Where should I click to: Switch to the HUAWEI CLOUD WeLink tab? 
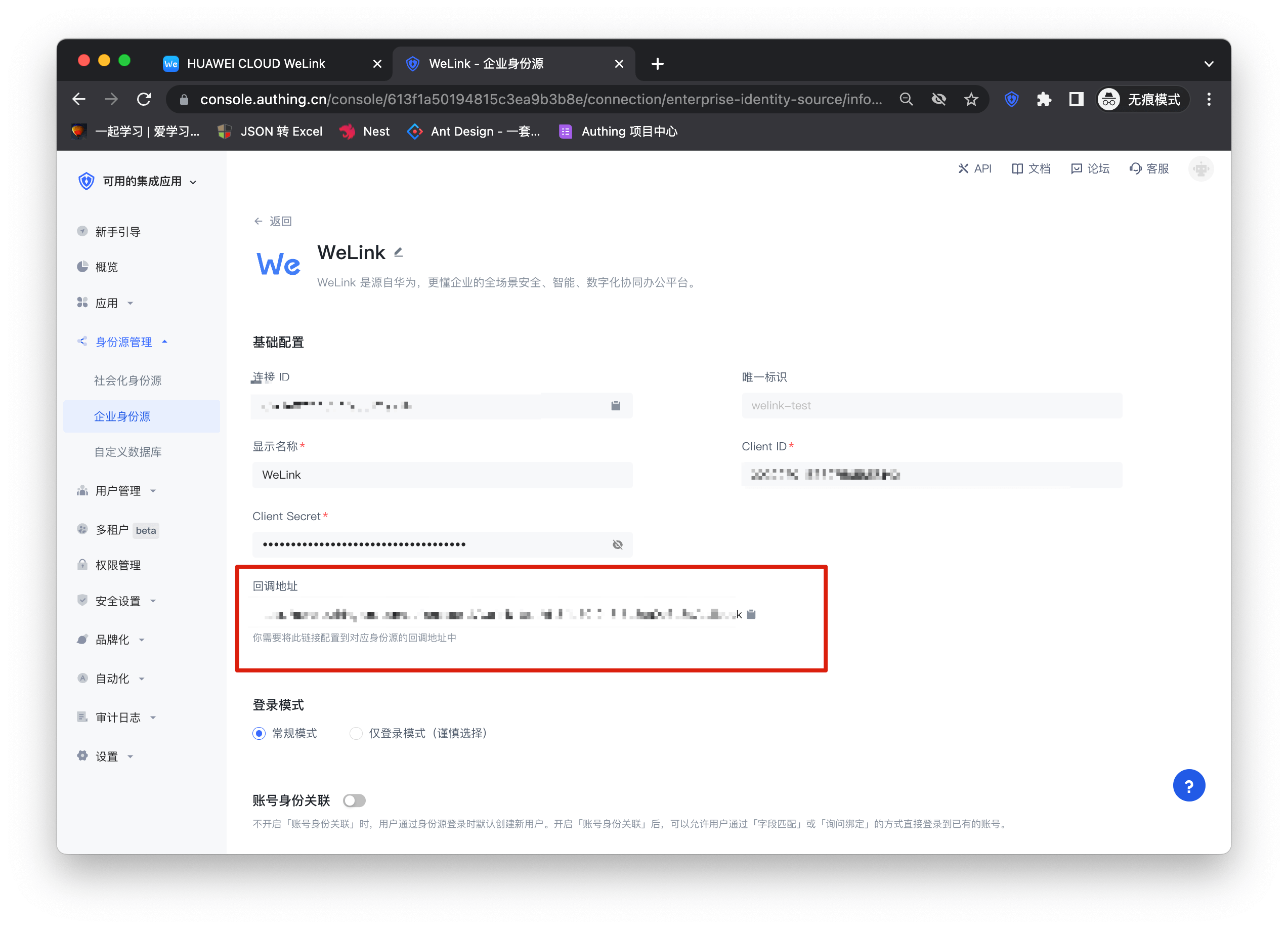point(255,64)
